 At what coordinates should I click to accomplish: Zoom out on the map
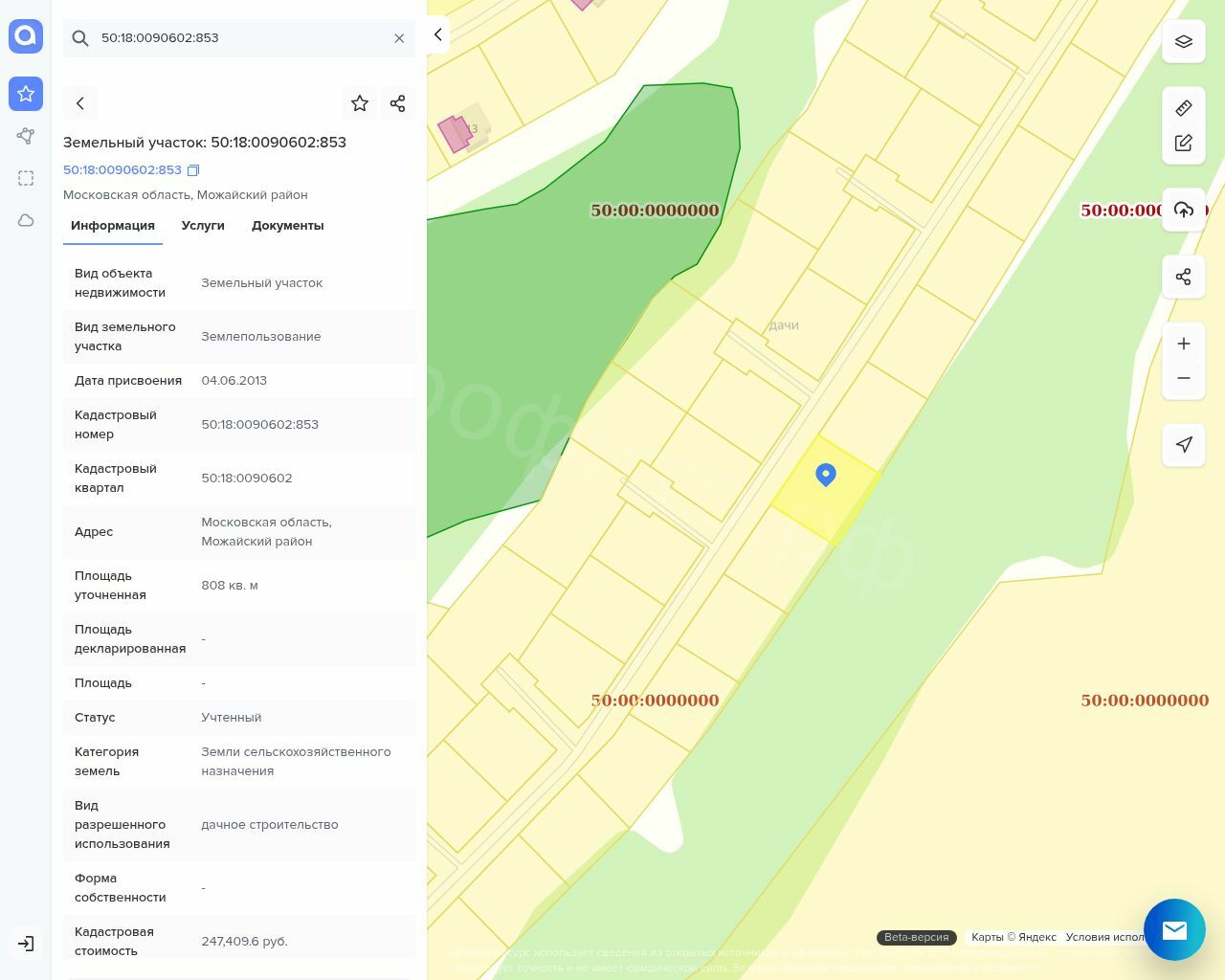pyautogui.click(x=1184, y=378)
